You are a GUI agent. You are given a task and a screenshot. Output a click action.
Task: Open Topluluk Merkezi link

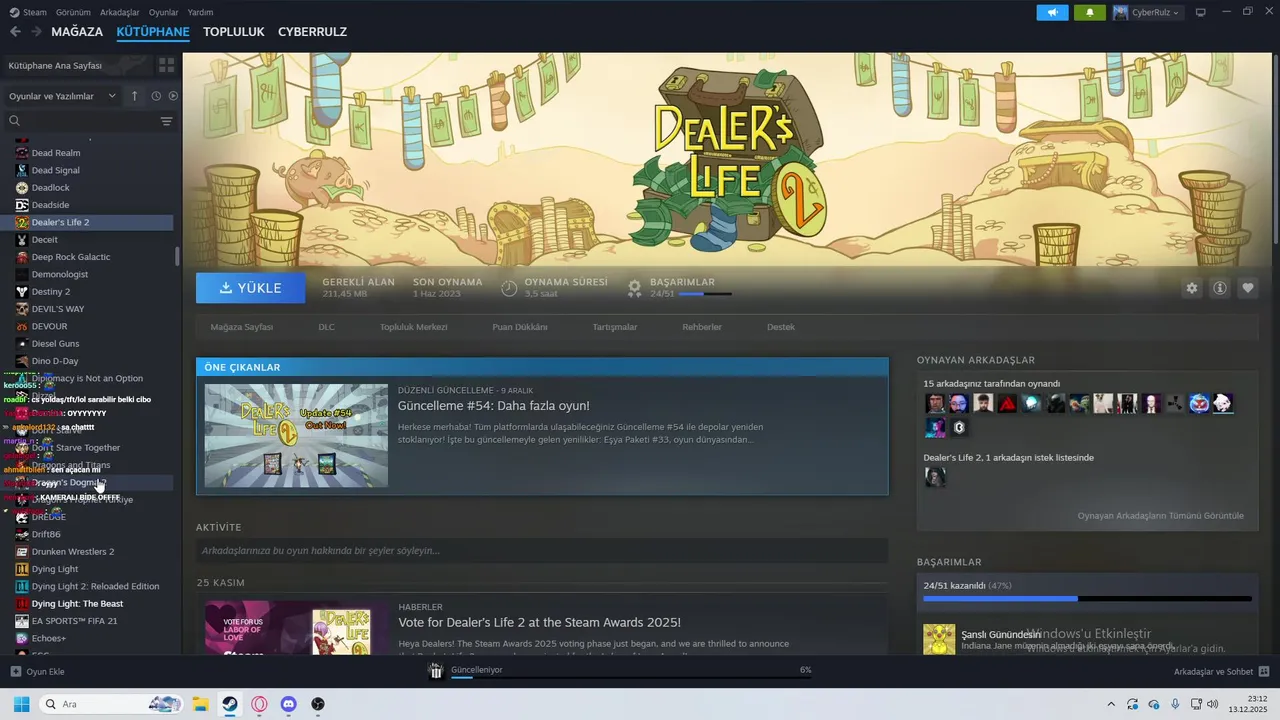413,327
